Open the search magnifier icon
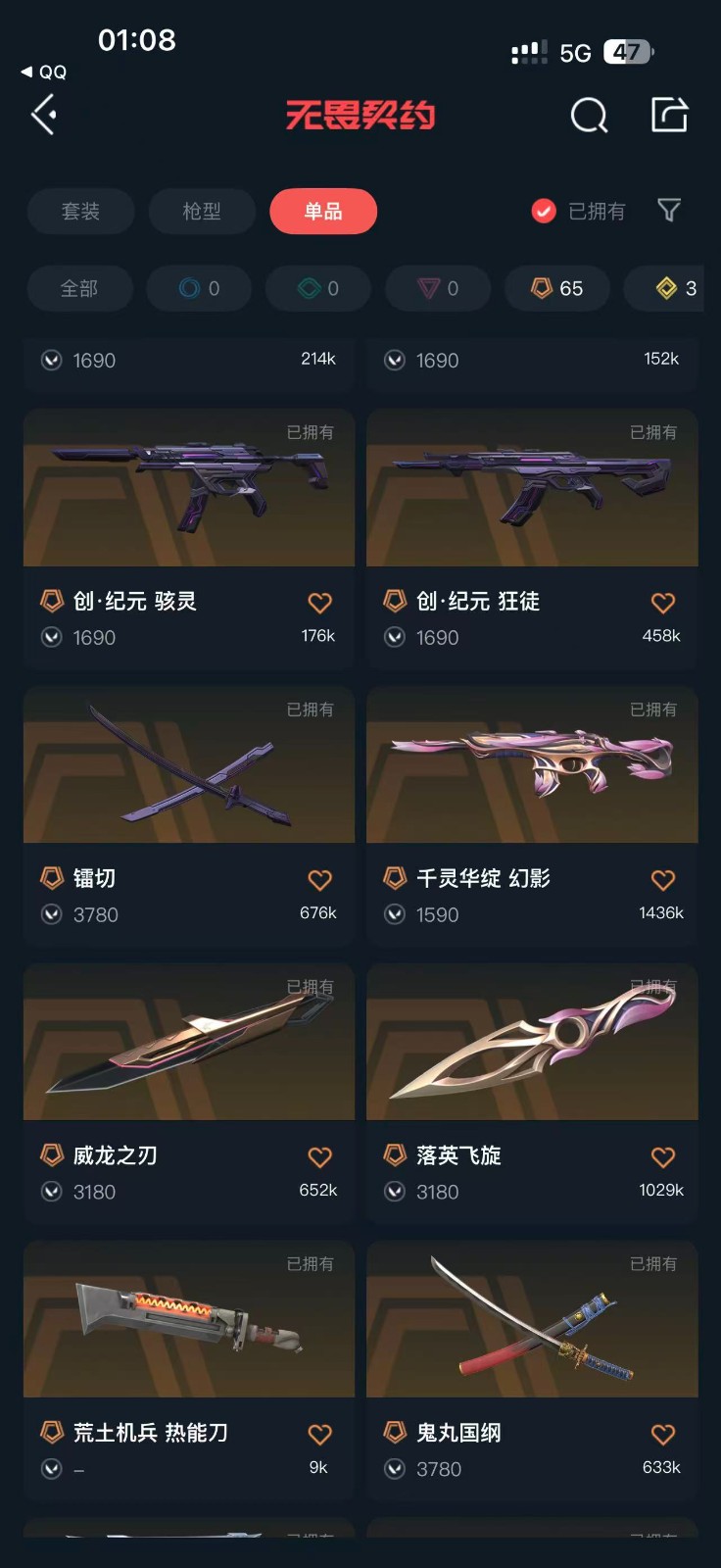Screen dimensions: 721x1568 point(589,116)
